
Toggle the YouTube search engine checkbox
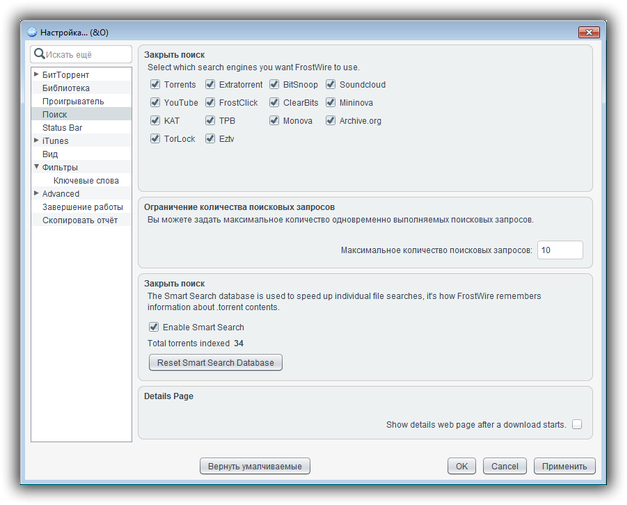(x=155, y=103)
